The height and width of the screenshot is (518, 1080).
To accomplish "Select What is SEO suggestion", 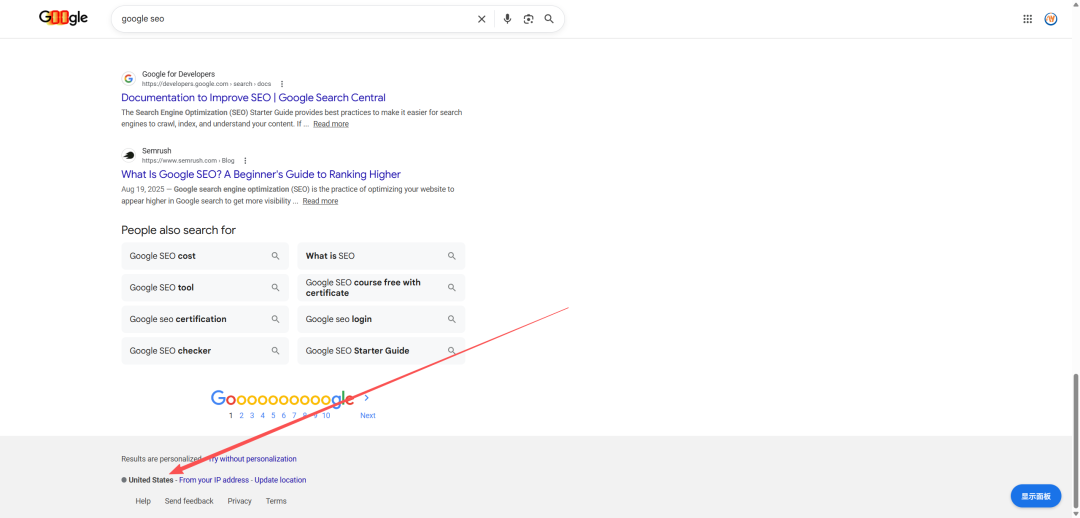I will (x=382, y=256).
